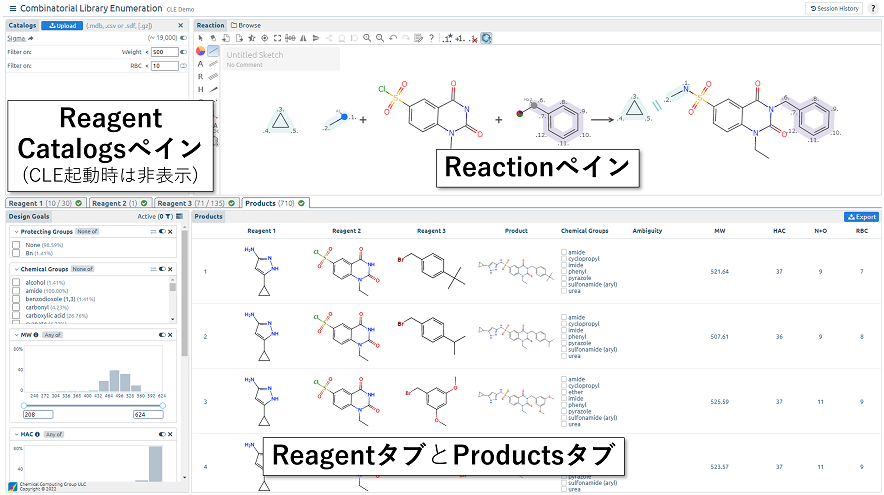Collapse the Protecting Groups section
Screen dimensions: 884x495
point(16,232)
